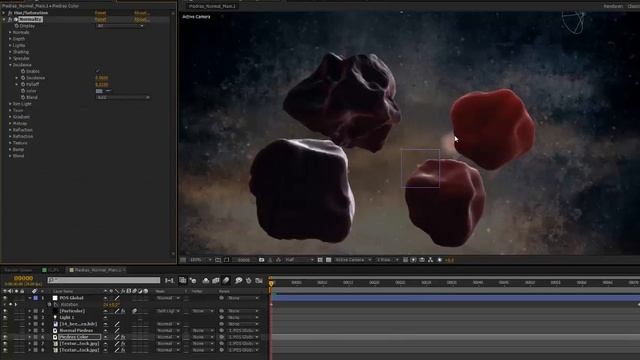This screenshot has width=640, height=360.
Task: Expand the Depth property group
Action: coord(10,39)
